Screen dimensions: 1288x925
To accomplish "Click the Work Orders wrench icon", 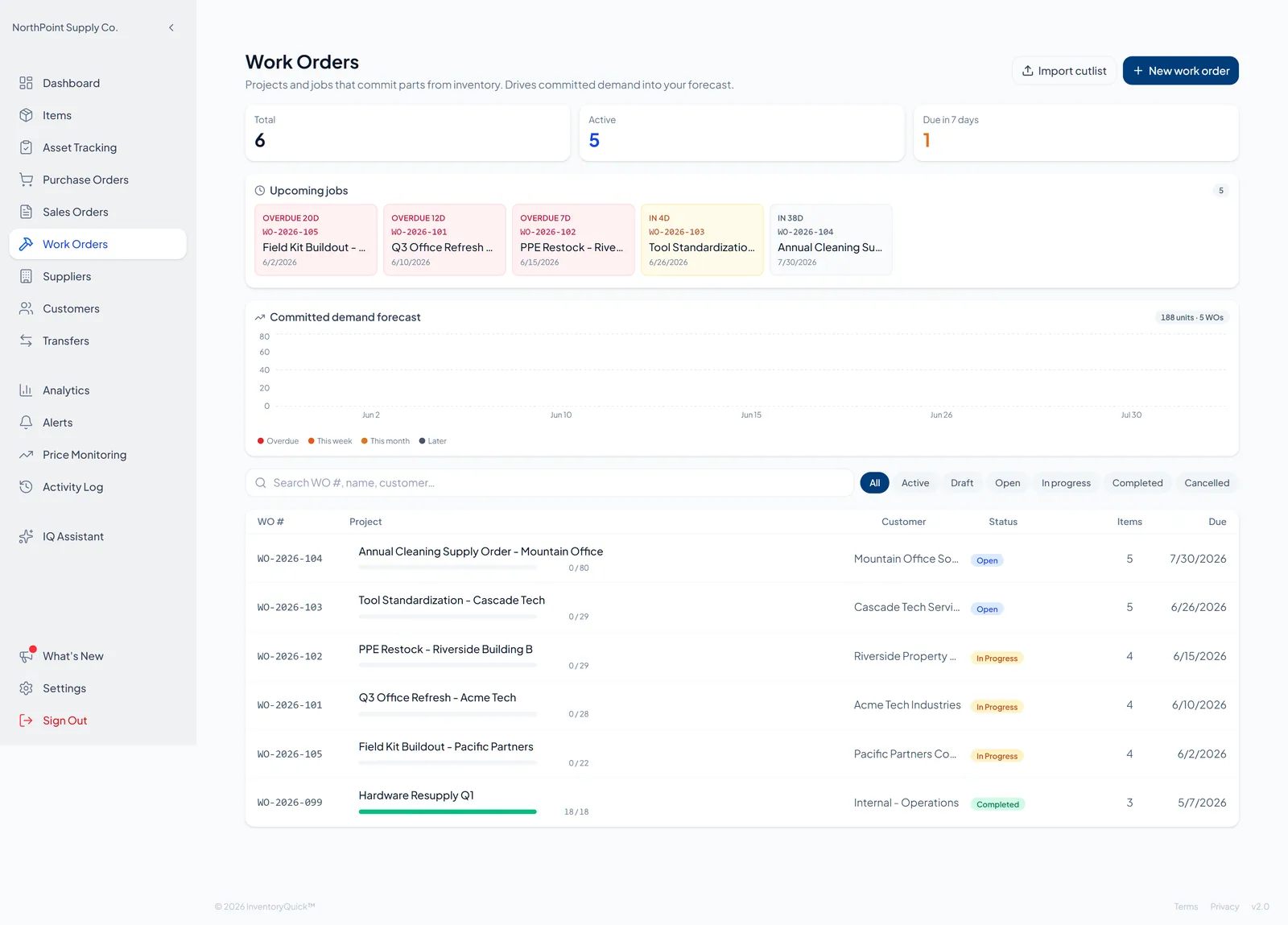I will 26,244.
